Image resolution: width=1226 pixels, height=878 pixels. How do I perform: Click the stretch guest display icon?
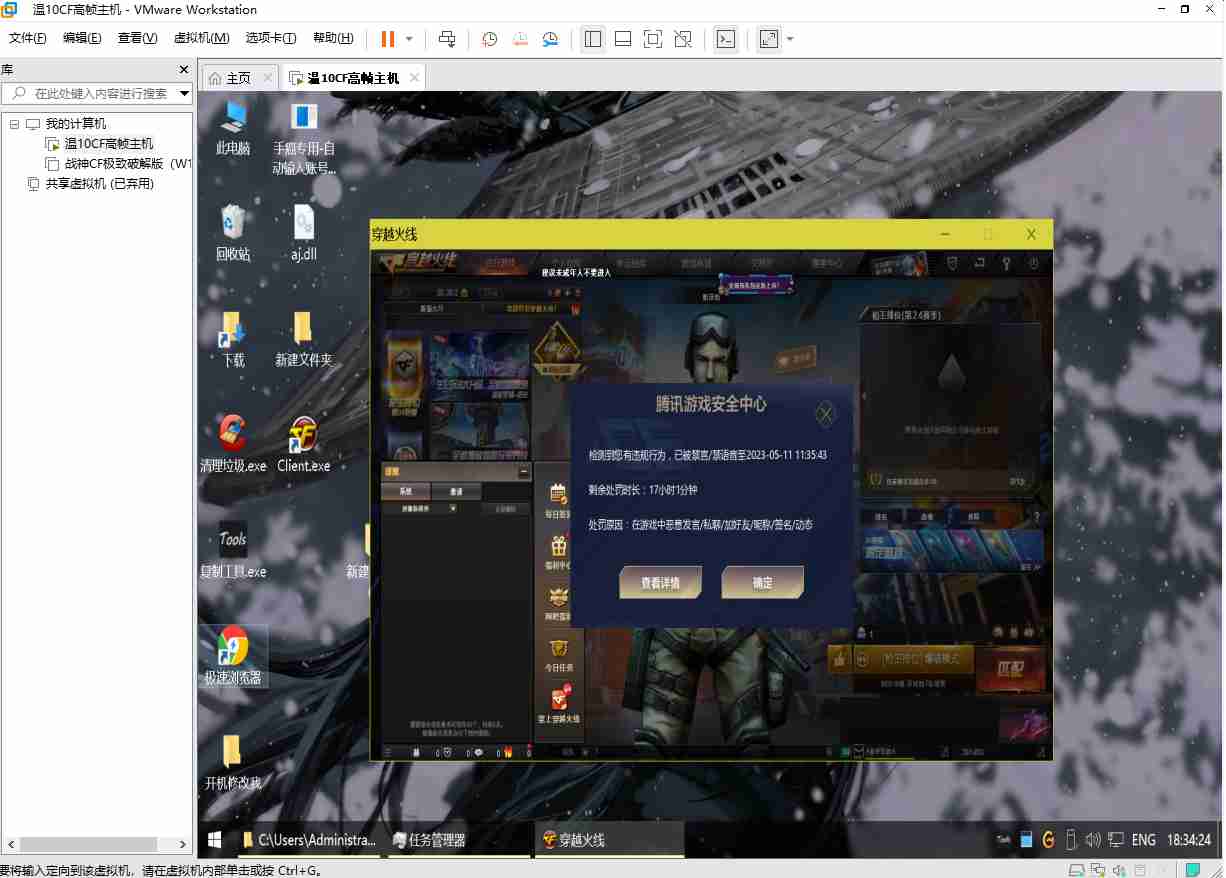point(768,39)
